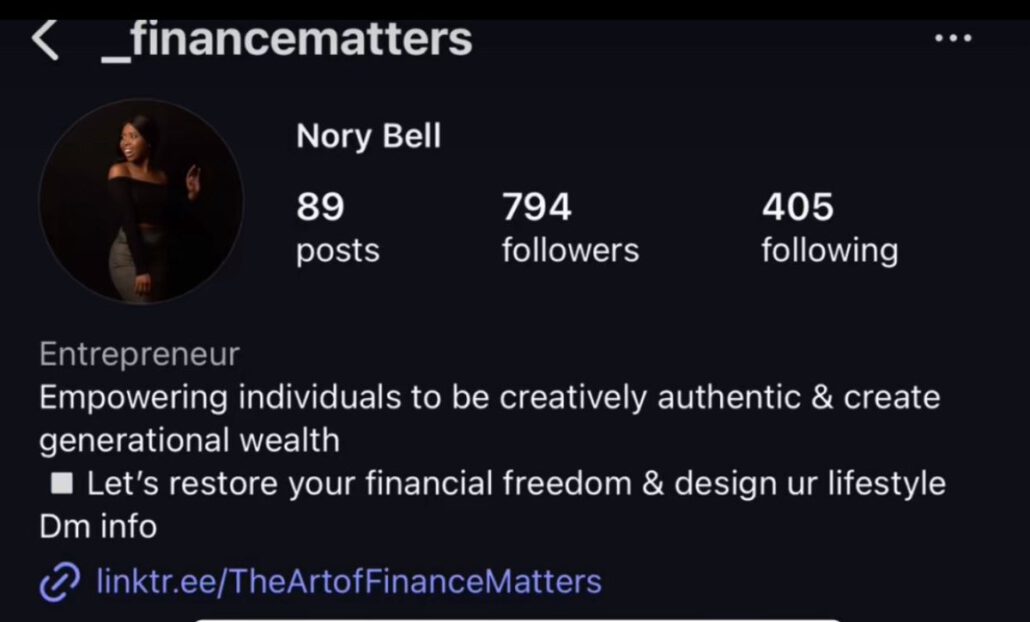Tap the 89 posts count number
Image resolution: width=1030 pixels, height=622 pixels.
pyautogui.click(x=320, y=207)
